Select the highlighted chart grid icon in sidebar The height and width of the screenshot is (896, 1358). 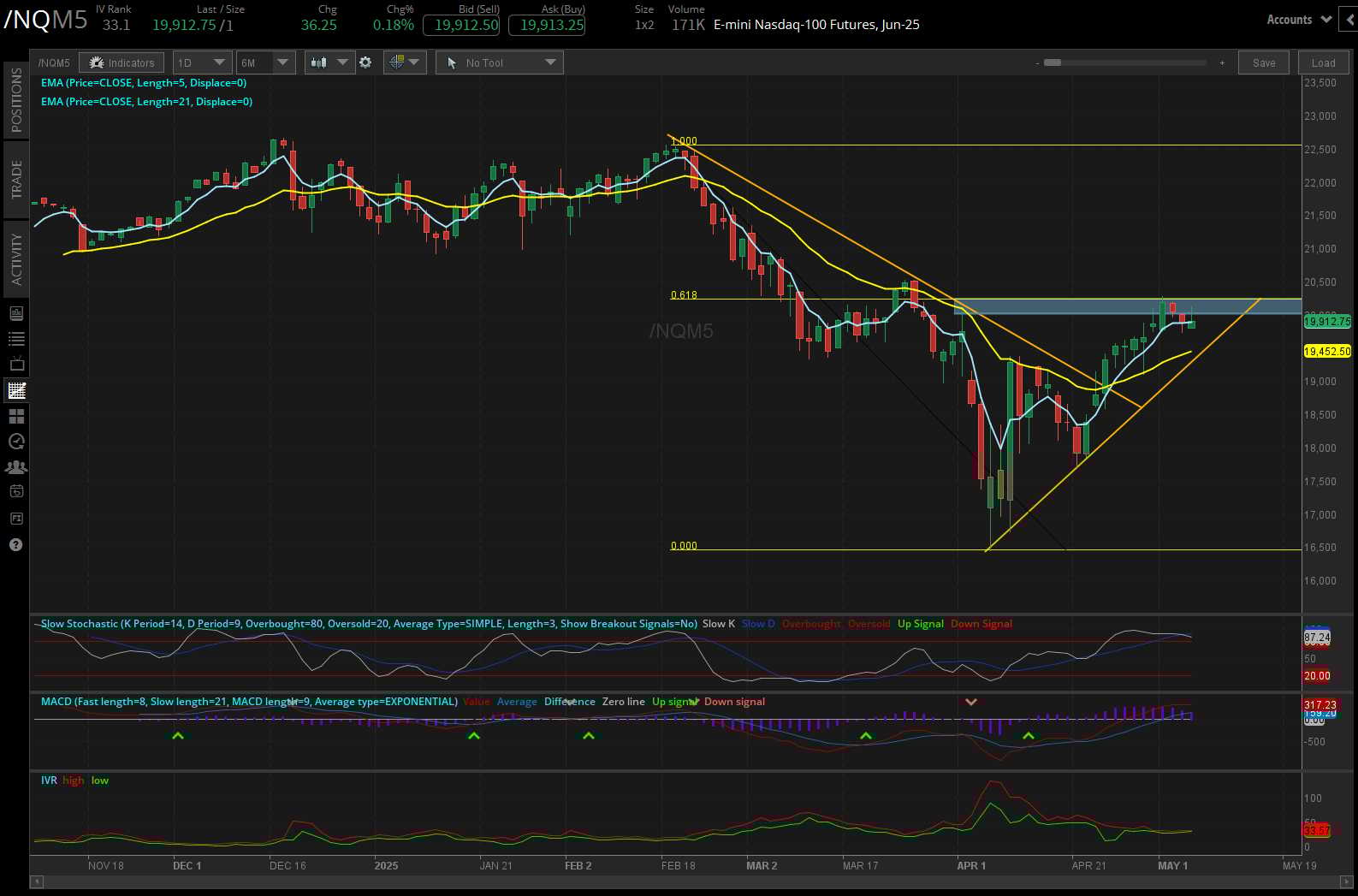click(x=15, y=390)
